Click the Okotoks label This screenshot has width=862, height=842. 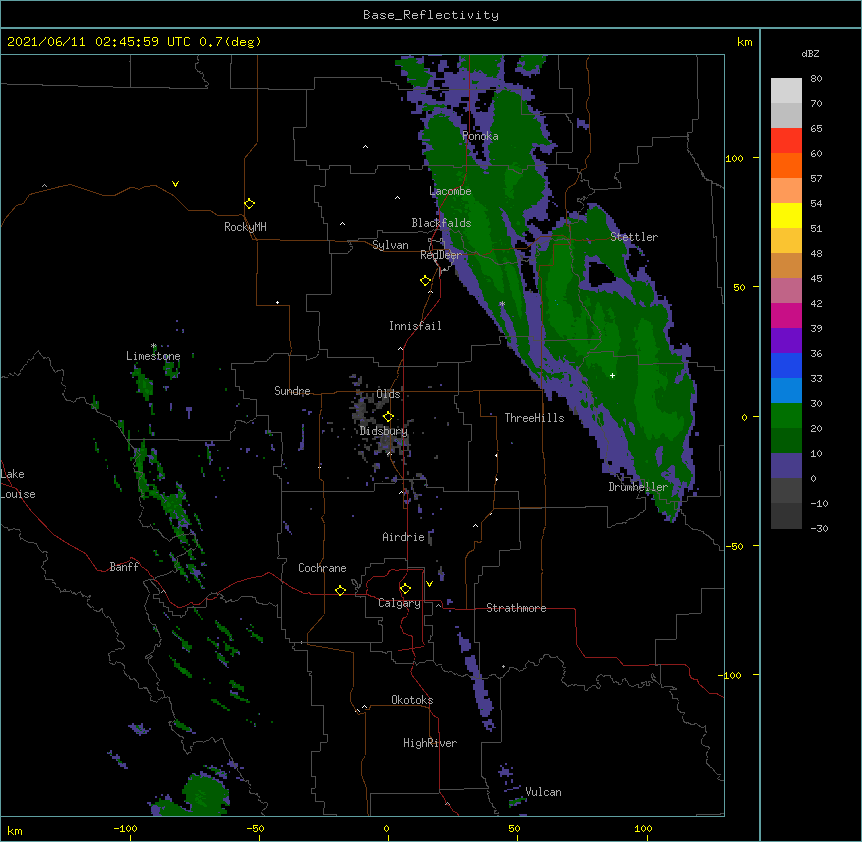412,700
